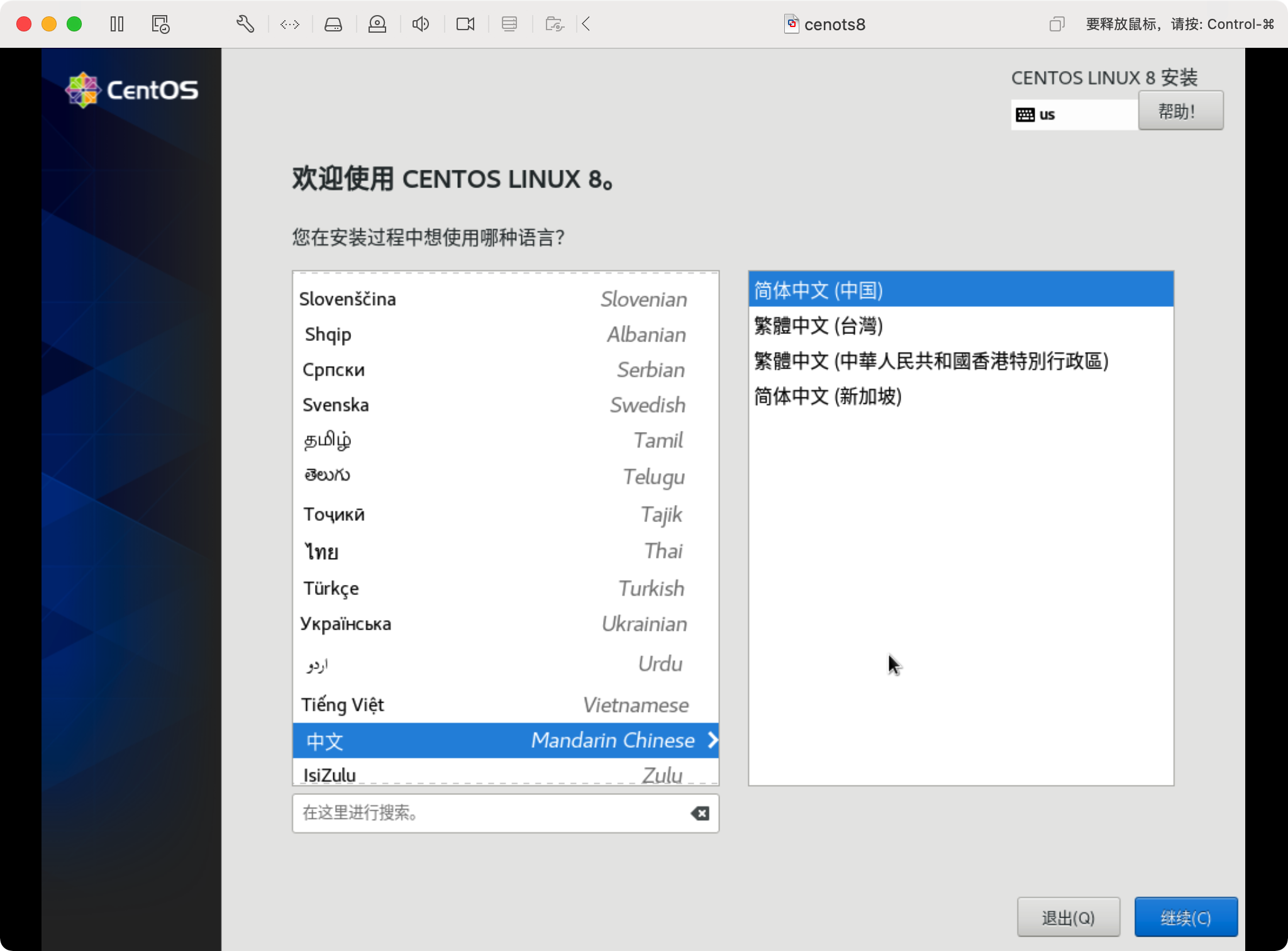
Task: Click the hard disk icon in toolbar
Action: click(333, 24)
